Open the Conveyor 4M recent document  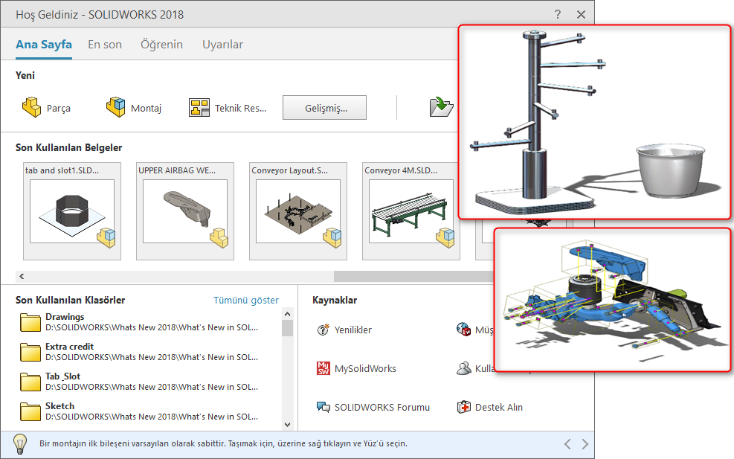click(x=411, y=211)
